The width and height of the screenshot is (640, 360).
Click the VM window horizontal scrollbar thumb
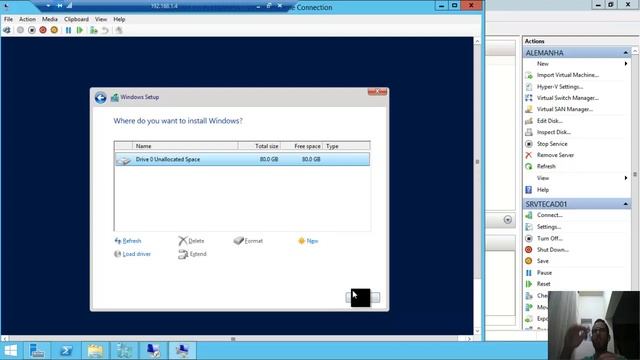233,339
